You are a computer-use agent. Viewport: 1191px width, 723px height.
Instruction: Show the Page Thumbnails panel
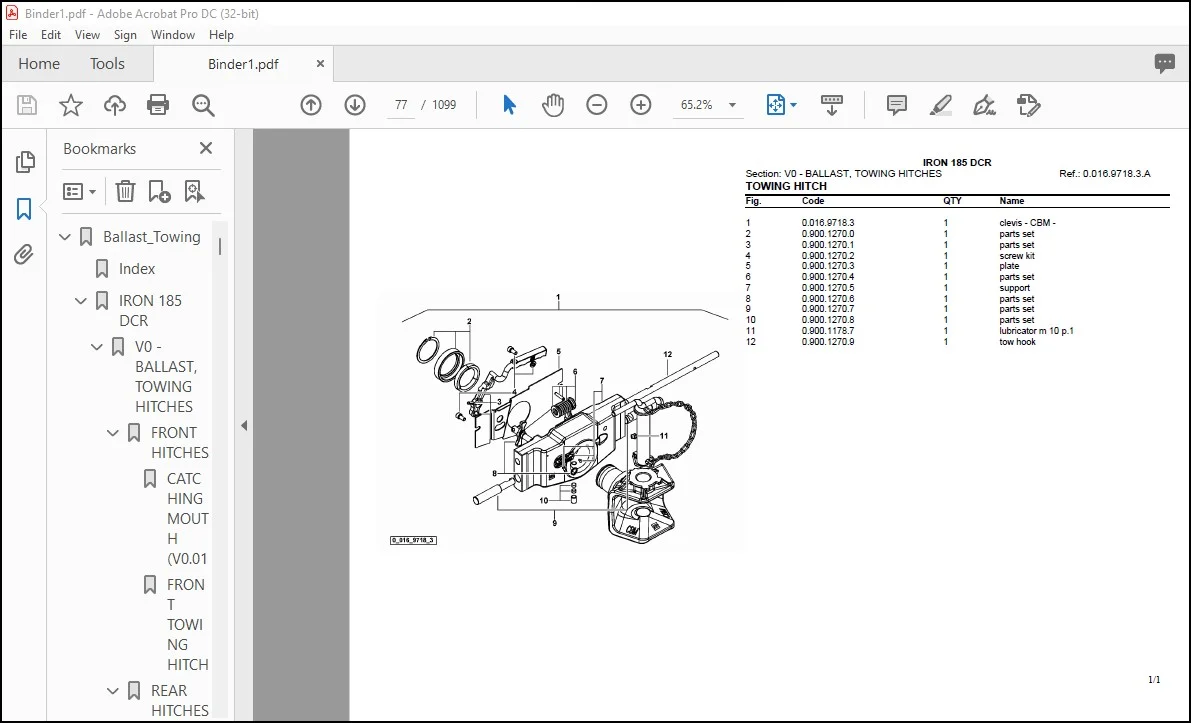(24, 161)
